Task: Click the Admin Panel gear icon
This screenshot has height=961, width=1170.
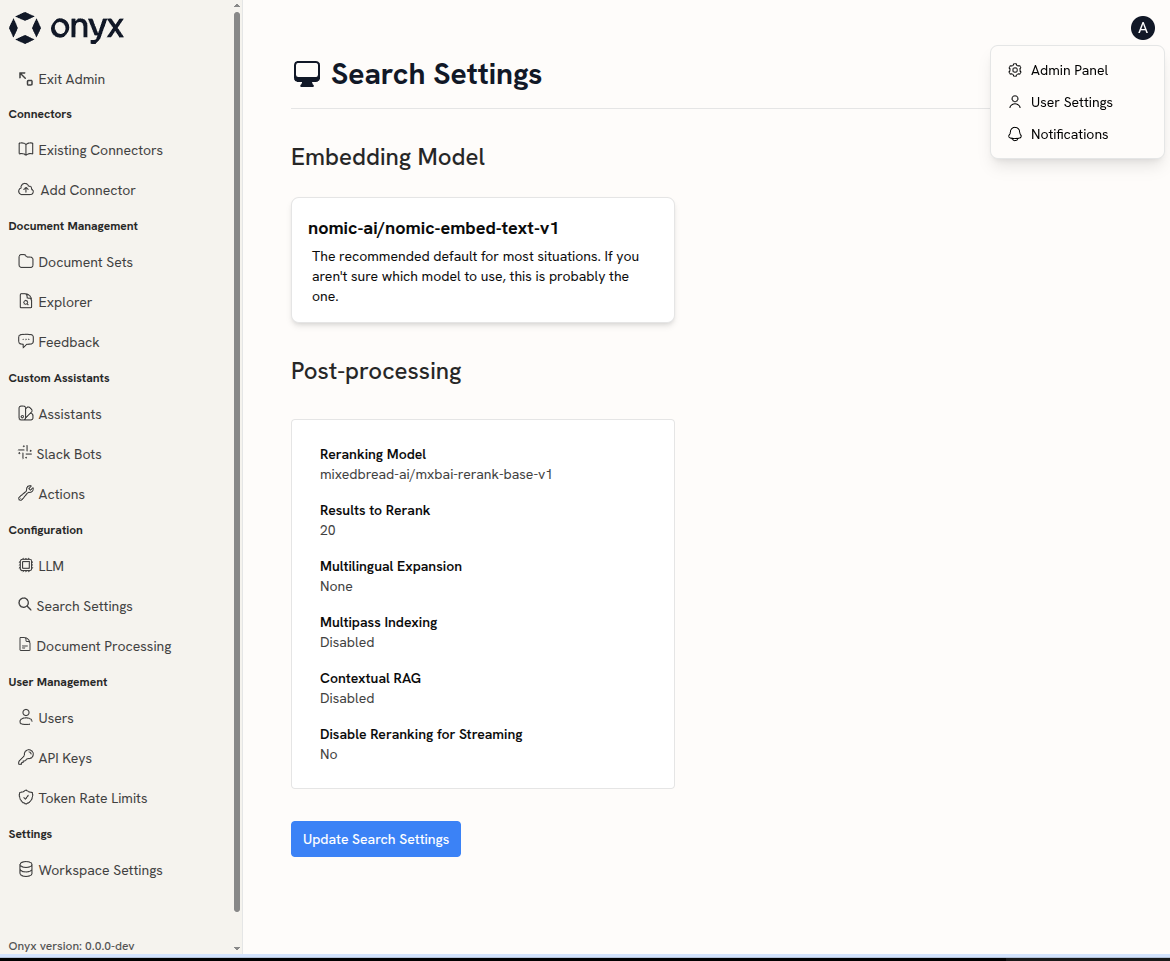Action: 1015,70
